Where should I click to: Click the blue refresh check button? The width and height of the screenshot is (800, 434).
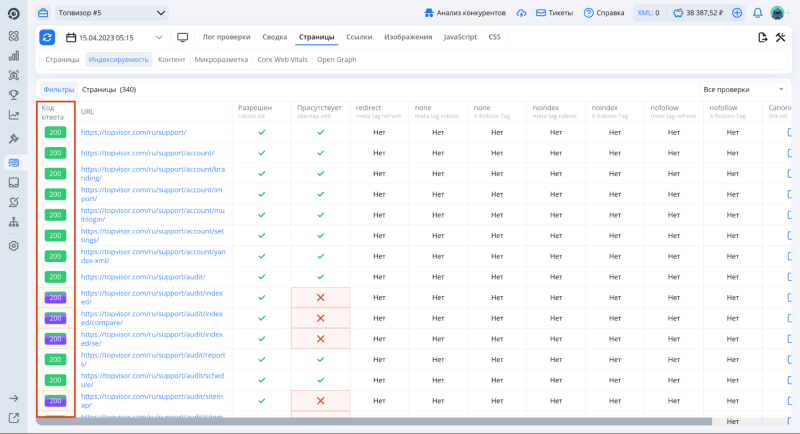click(x=47, y=37)
